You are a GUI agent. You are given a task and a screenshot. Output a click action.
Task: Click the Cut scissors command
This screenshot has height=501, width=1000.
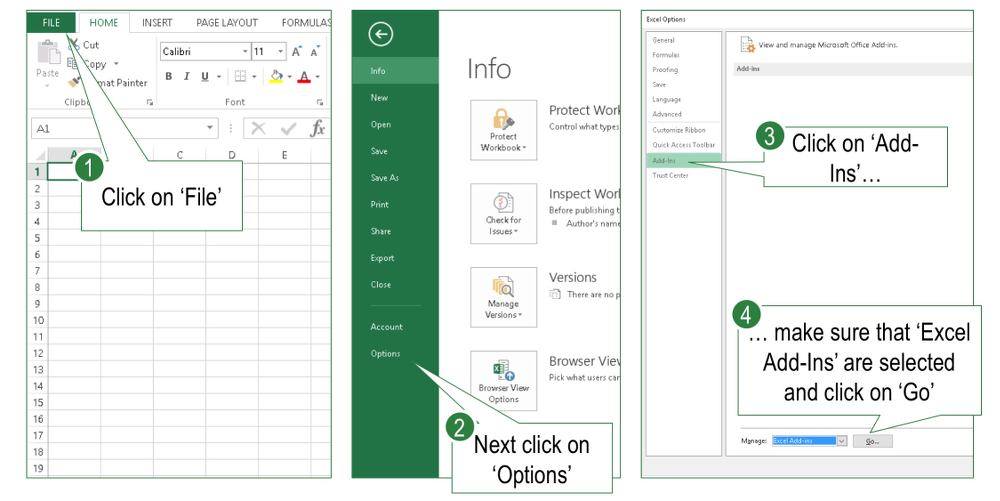point(84,45)
